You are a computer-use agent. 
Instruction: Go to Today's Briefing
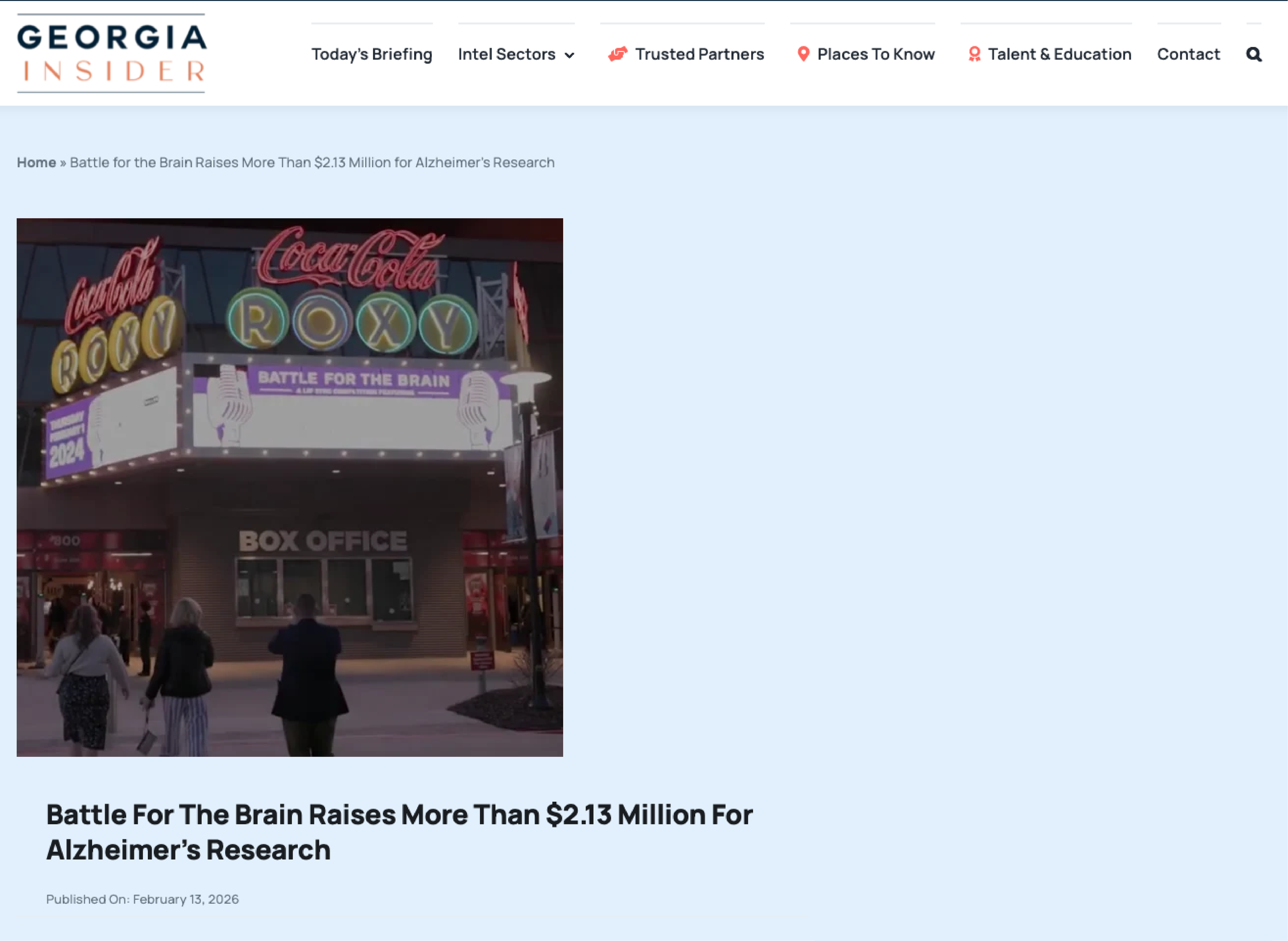tap(371, 54)
